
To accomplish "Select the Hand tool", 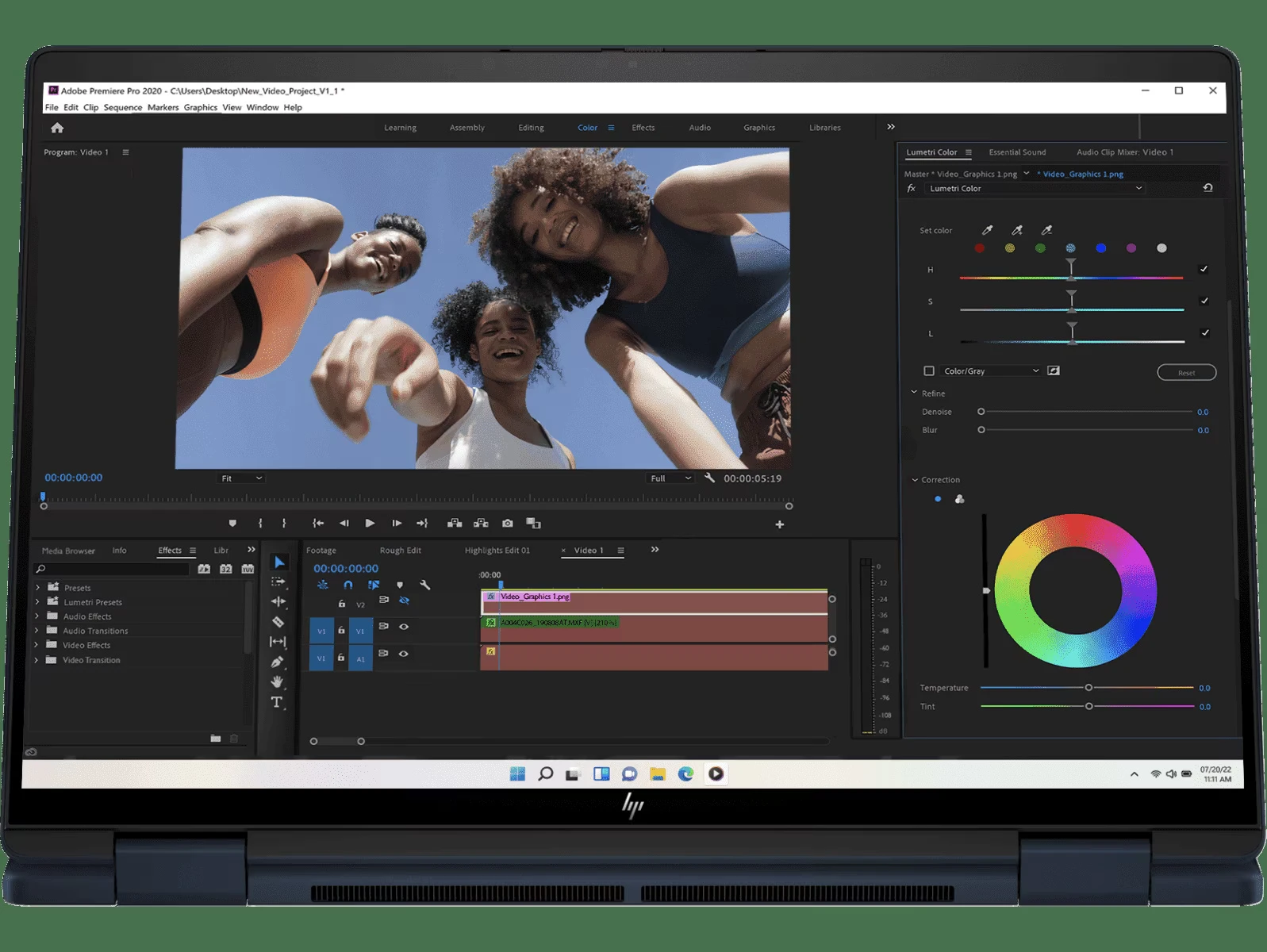I will [x=277, y=681].
